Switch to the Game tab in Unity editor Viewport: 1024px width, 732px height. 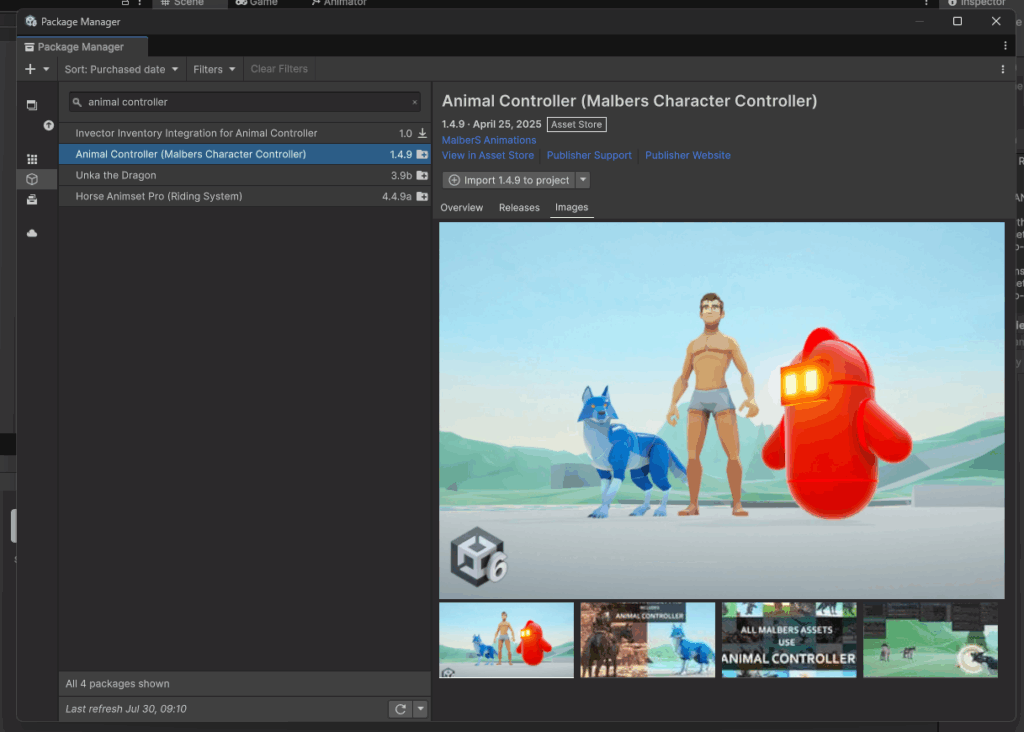pos(257,3)
